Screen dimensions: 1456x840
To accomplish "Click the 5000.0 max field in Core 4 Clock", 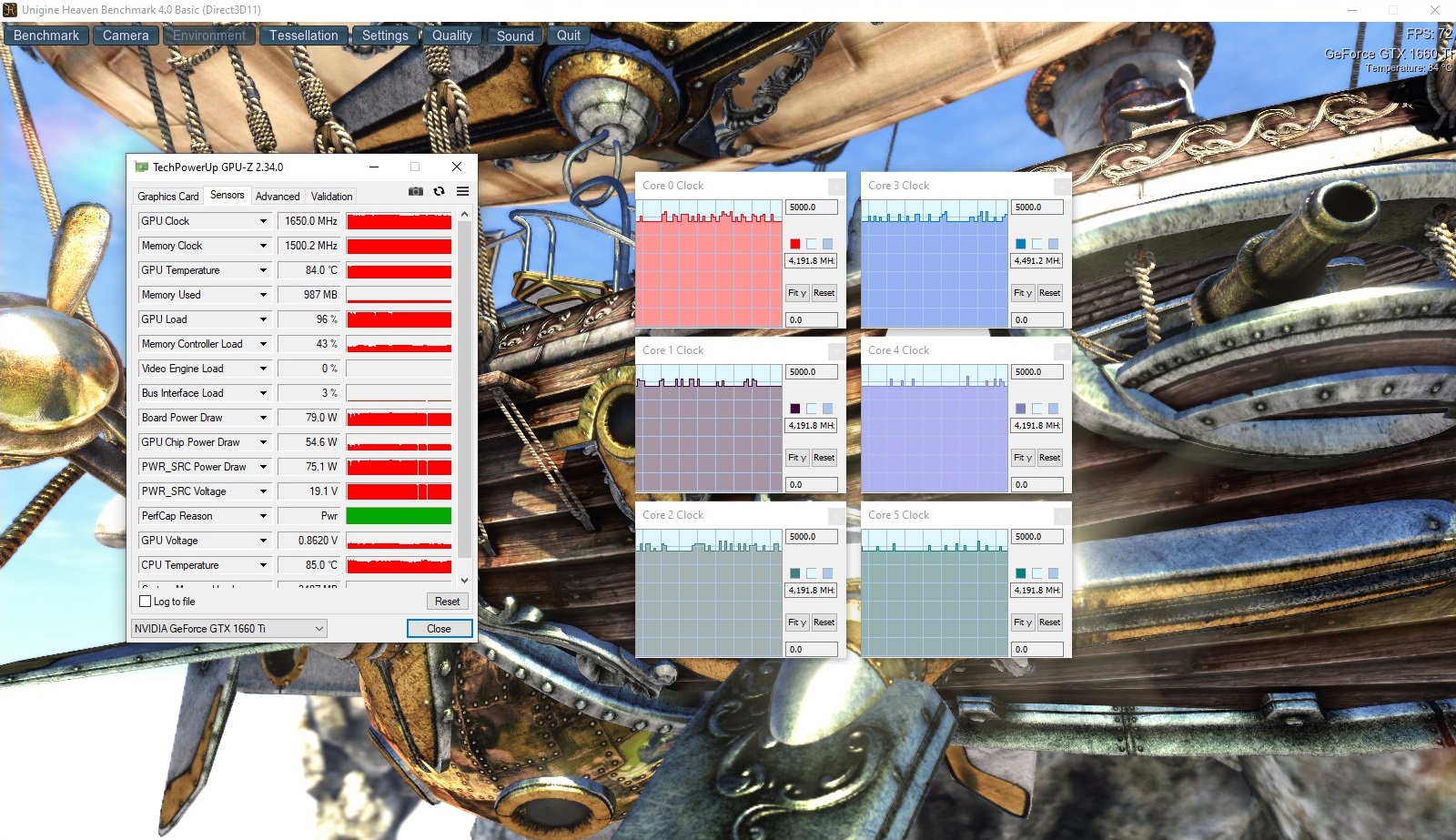I will click(x=1037, y=372).
